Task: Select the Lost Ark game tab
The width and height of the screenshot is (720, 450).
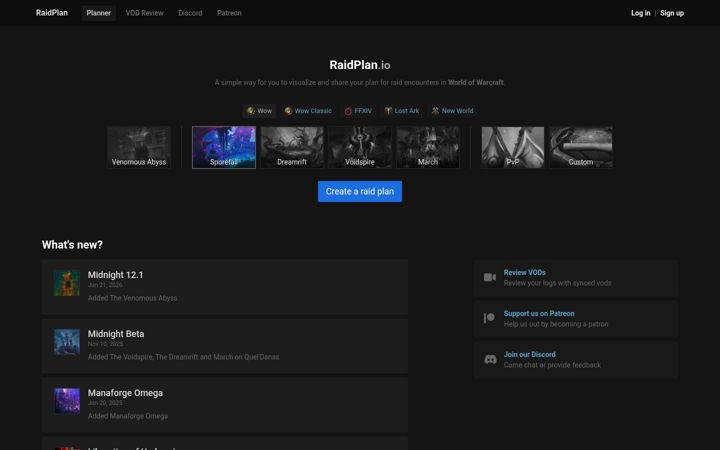Action: point(402,111)
